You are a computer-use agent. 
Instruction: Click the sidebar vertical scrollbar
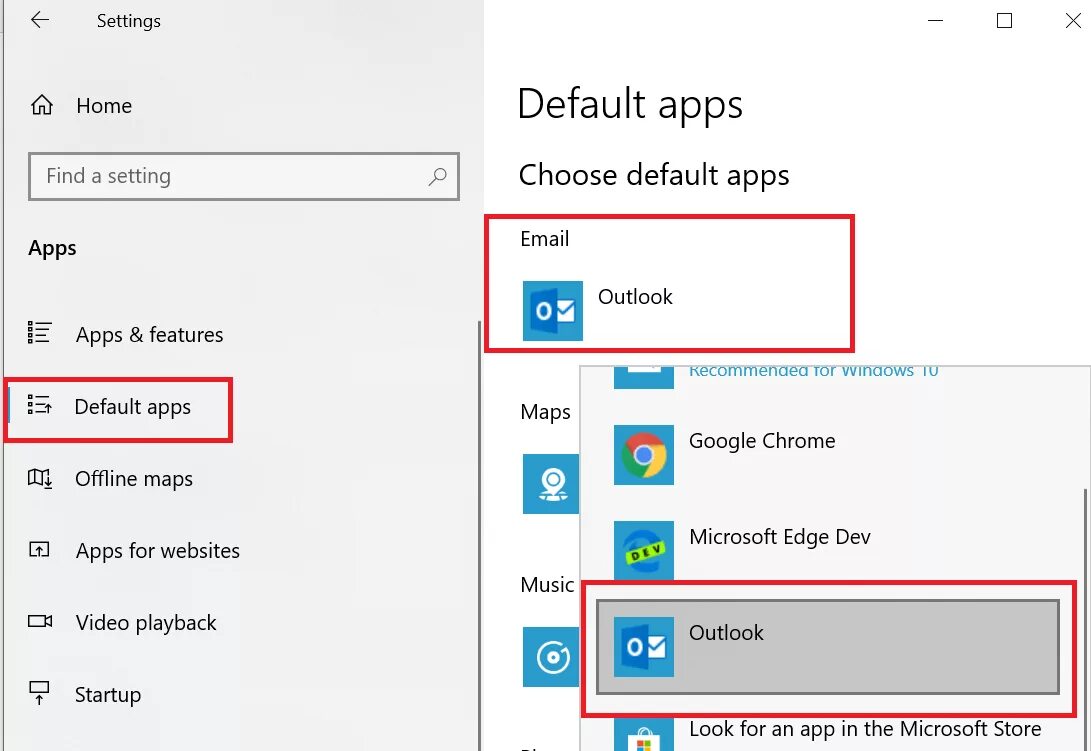tap(479, 536)
